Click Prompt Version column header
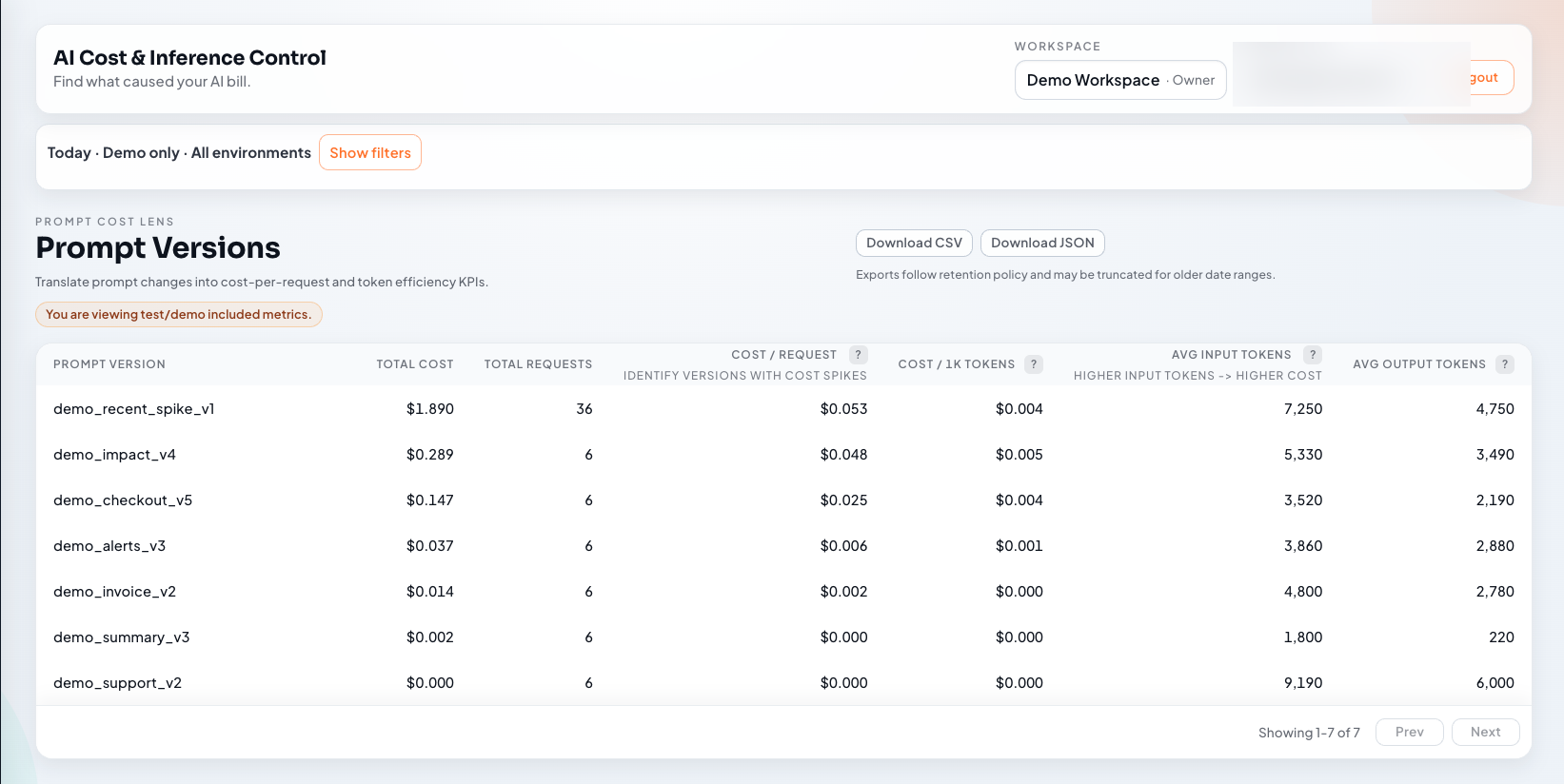 point(109,364)
